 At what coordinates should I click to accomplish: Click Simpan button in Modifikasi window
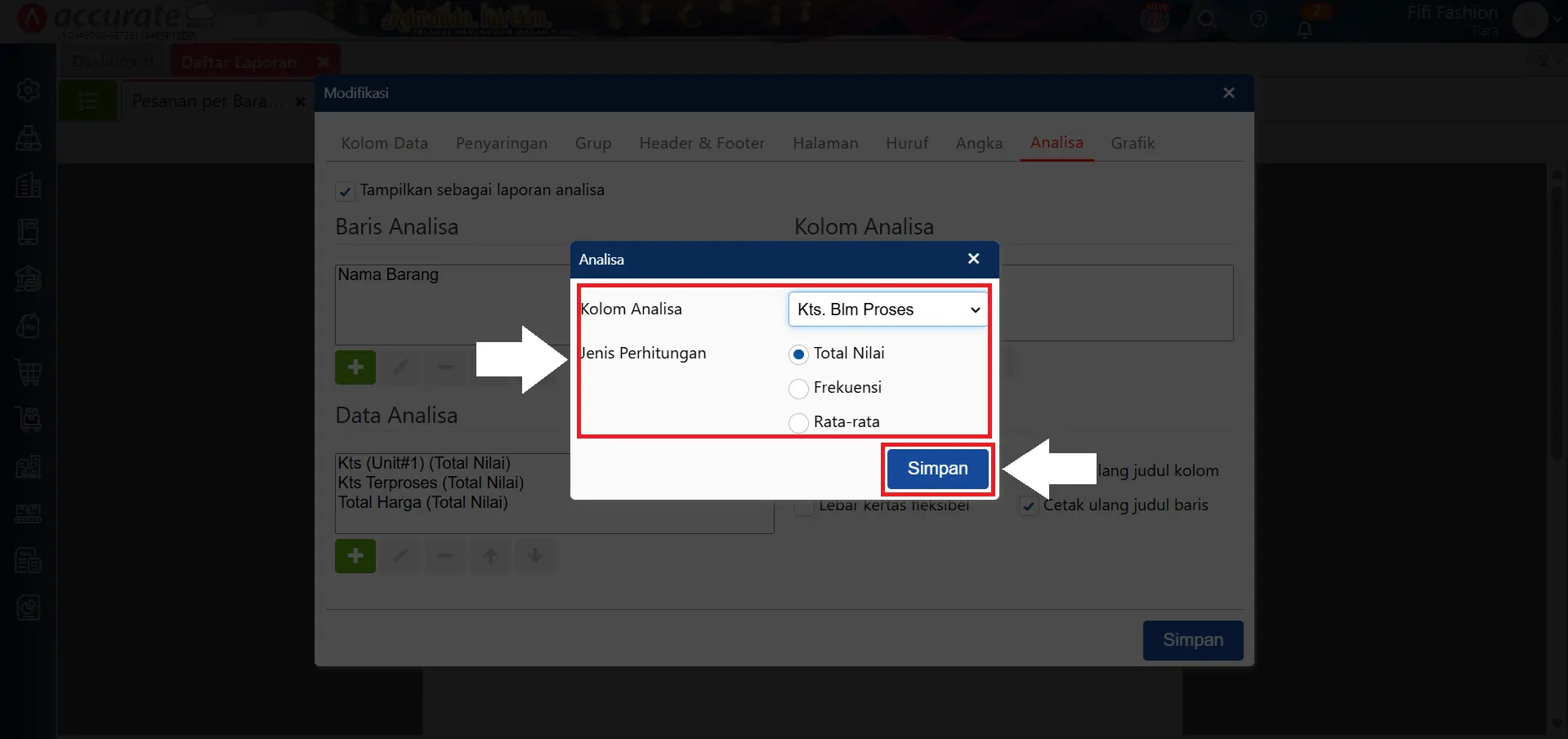click(1192, 640)
